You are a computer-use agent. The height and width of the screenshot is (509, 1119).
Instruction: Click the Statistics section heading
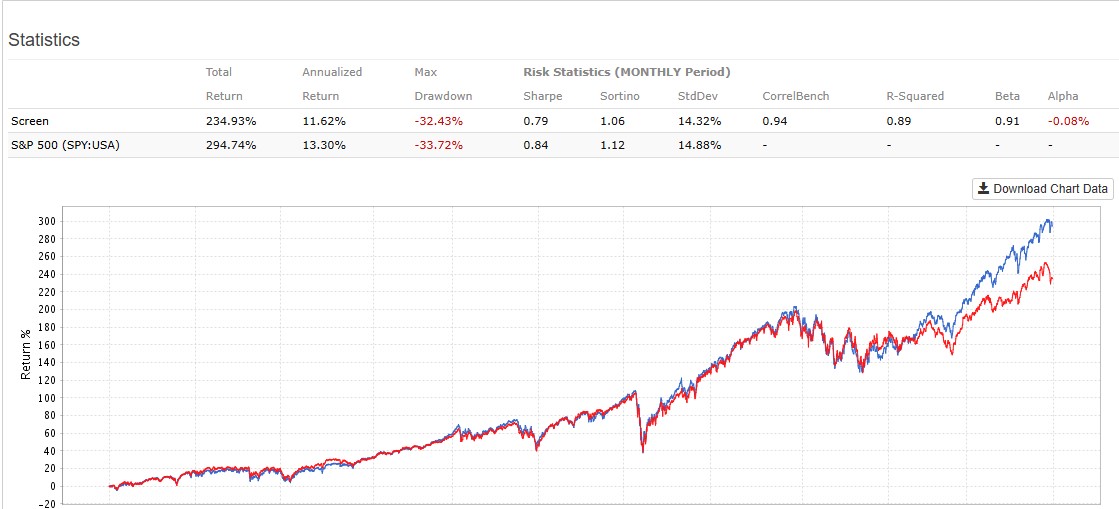click(x=44, y=40)
